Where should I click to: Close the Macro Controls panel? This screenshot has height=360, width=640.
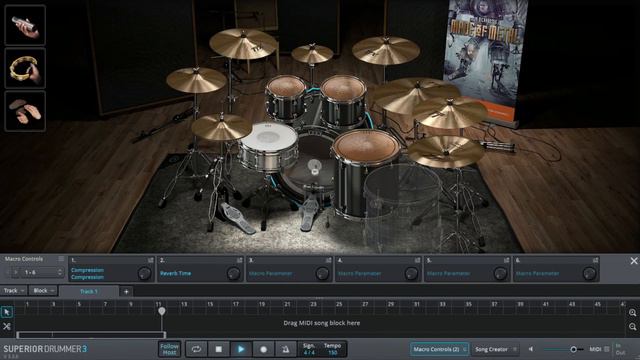point(633,261)
